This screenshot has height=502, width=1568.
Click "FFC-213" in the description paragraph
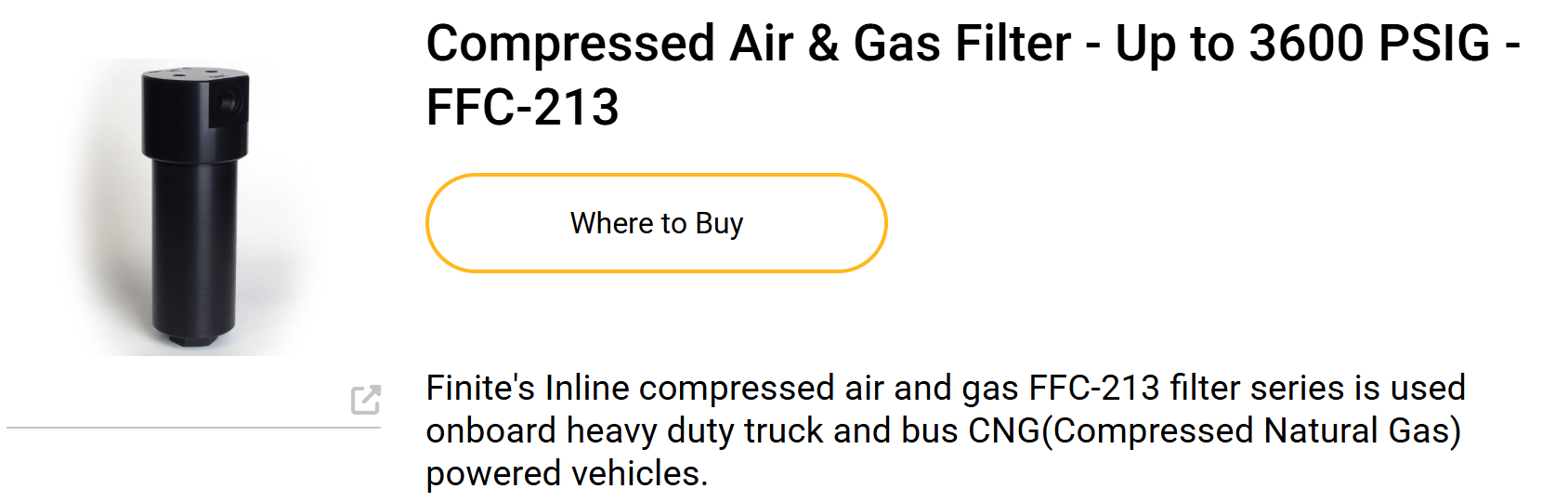click(1094, 388)
